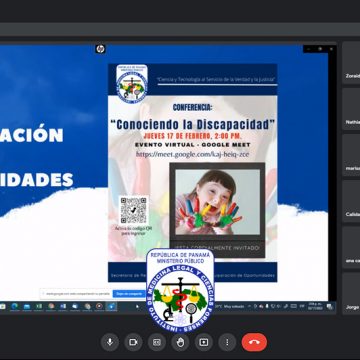Select the Calida participant tile
This screenshot has width=360, height=360.
click(x=351, y=201)
